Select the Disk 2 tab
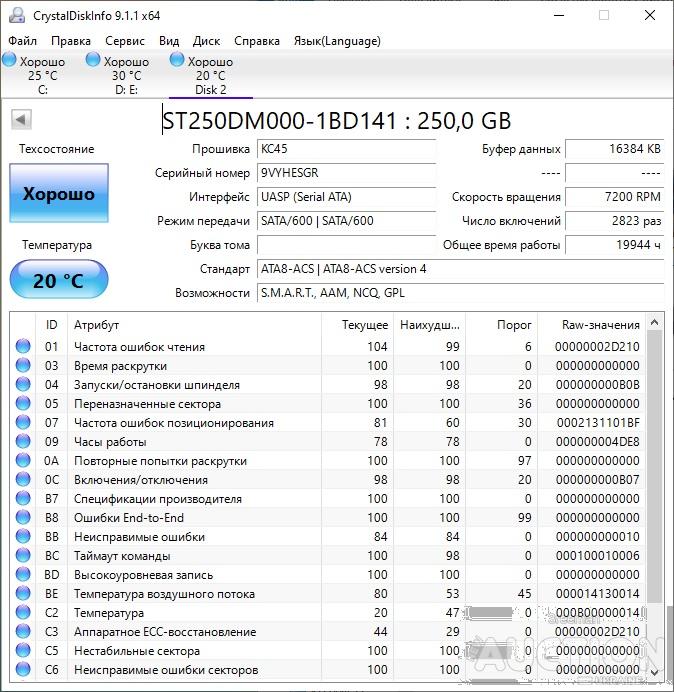 211,74
